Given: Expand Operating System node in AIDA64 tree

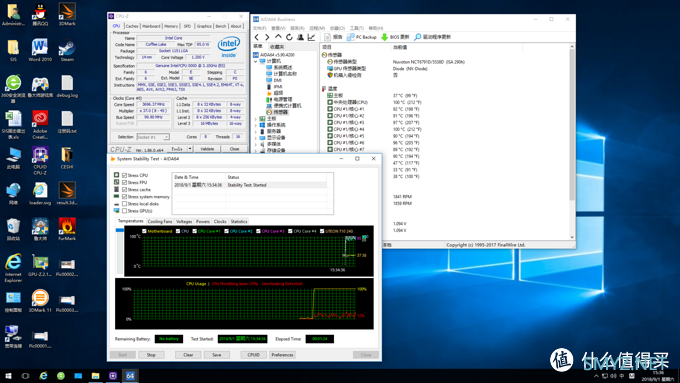Looking at the screenshot, I should tap(255, 125).
